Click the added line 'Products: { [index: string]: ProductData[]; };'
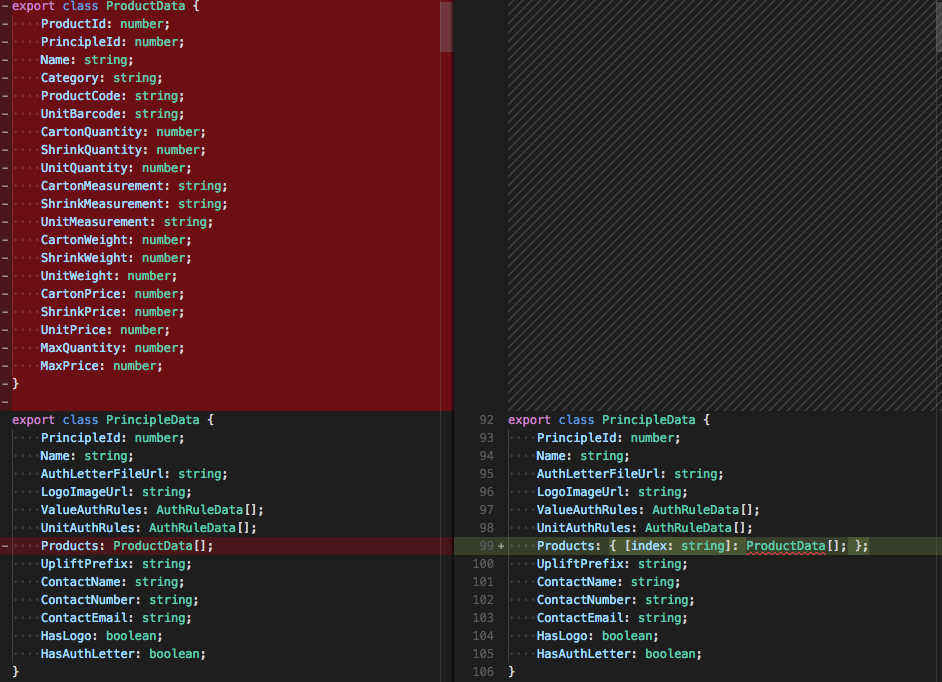Image resolution: width=942 pixels, height=682 pixels. (x=702, y=546)
